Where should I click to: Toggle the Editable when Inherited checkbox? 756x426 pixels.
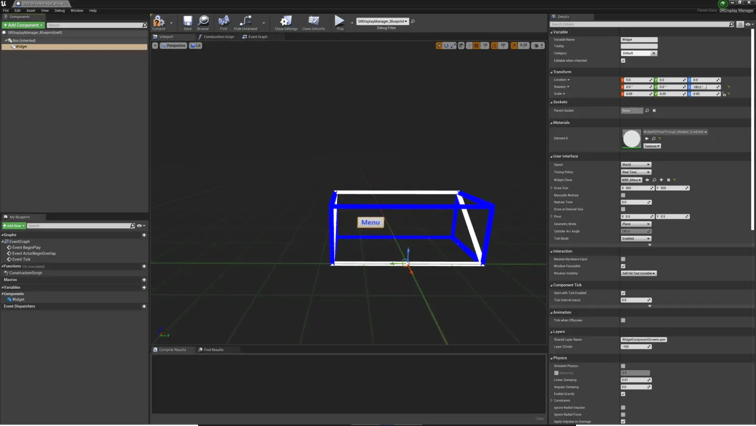pos(623,61)
